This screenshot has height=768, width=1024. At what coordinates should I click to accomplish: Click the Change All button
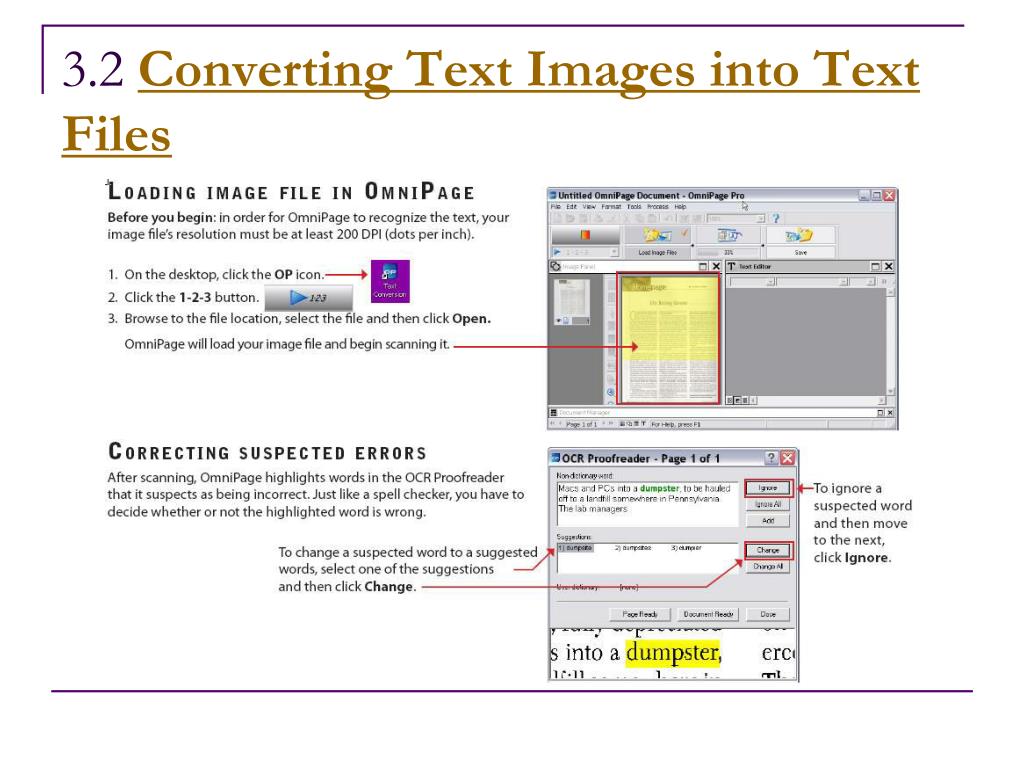pos(768,567)
